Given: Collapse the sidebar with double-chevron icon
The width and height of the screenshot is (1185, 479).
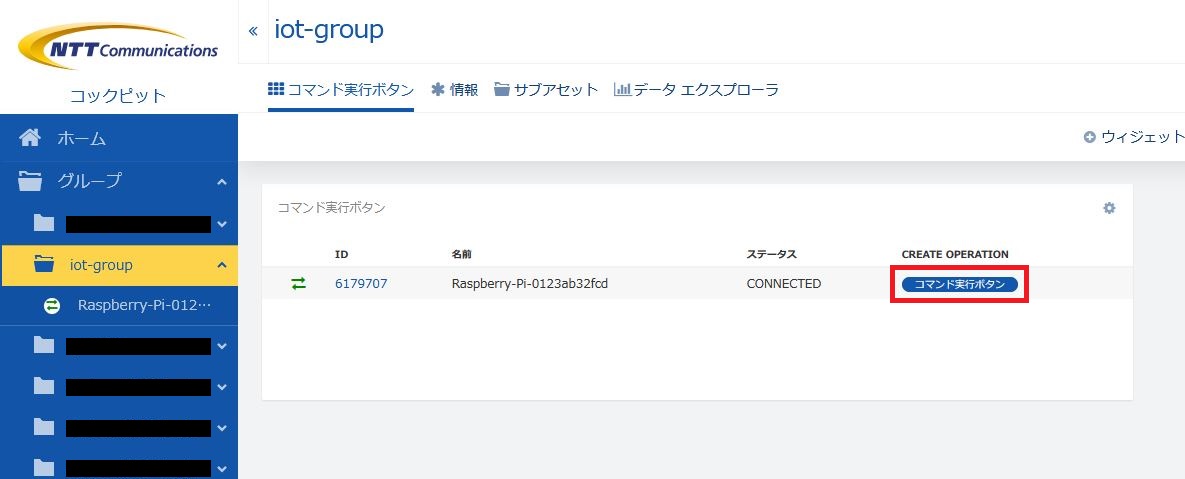Looking at the screenshot, I should pyautogui.click(x=253, y=30).
